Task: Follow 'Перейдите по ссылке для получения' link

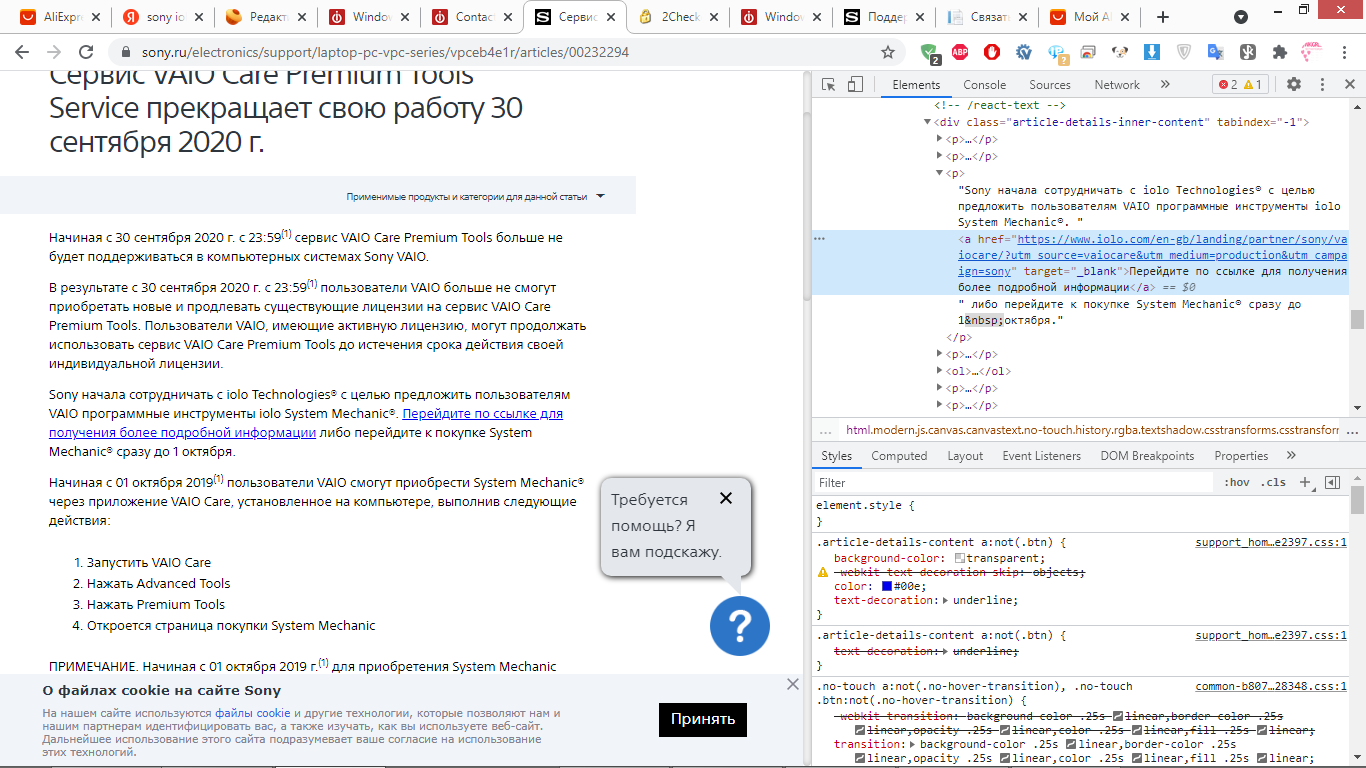Action: pos(483,412)
